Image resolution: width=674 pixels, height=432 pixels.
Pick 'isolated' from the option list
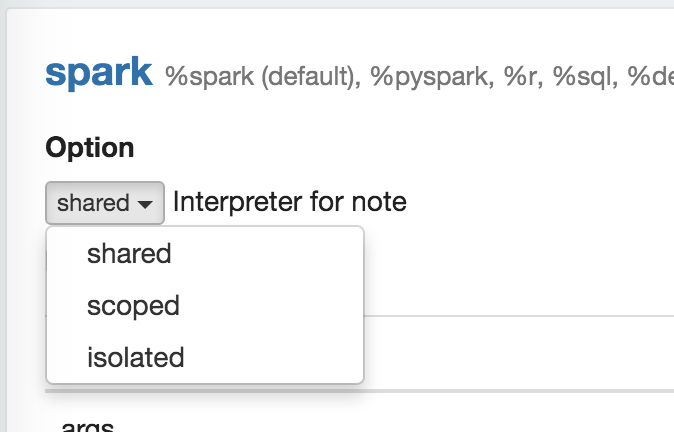pyautogui.click(x=135, y=356)
